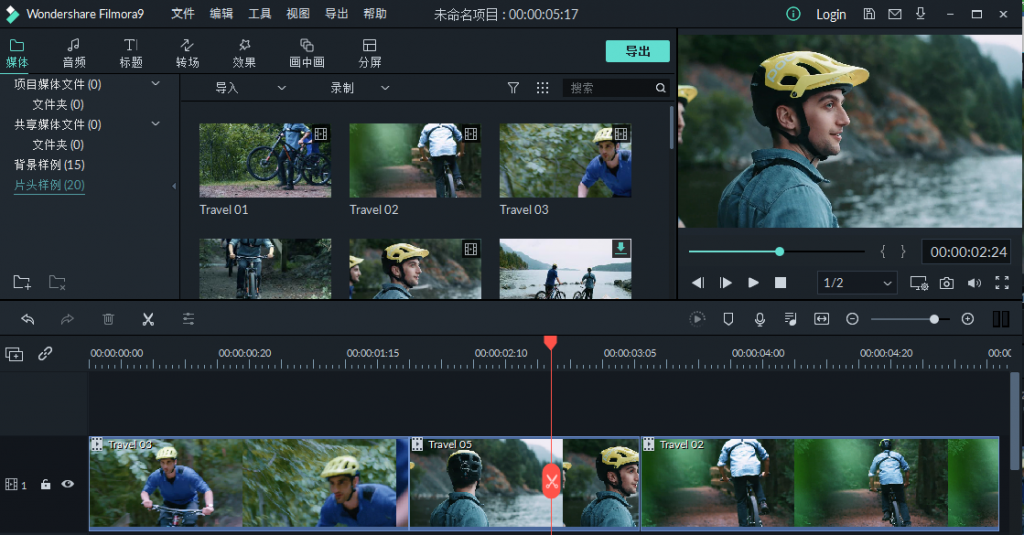The width and height of the screenshot is (1024, 535).
Task: Open the 媒体 media tab
Action: click(17, 54)
